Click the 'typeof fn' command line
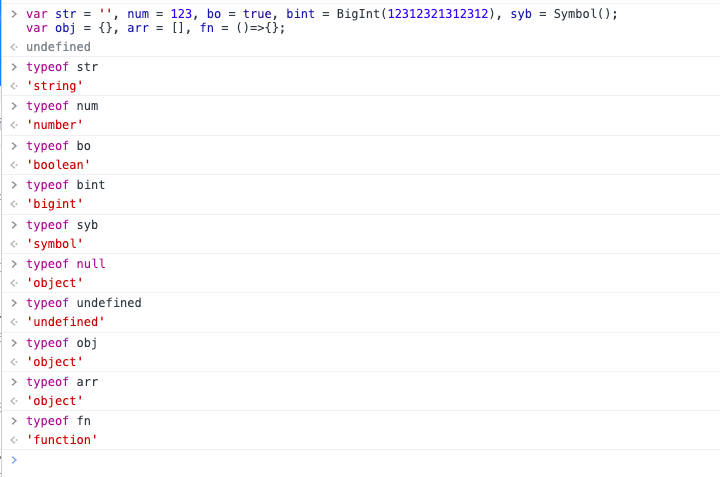 point(58,421)
